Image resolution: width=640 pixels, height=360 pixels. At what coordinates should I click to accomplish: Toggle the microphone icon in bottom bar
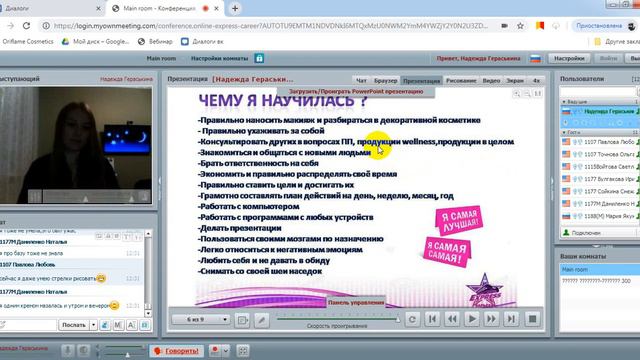point(68,350)
